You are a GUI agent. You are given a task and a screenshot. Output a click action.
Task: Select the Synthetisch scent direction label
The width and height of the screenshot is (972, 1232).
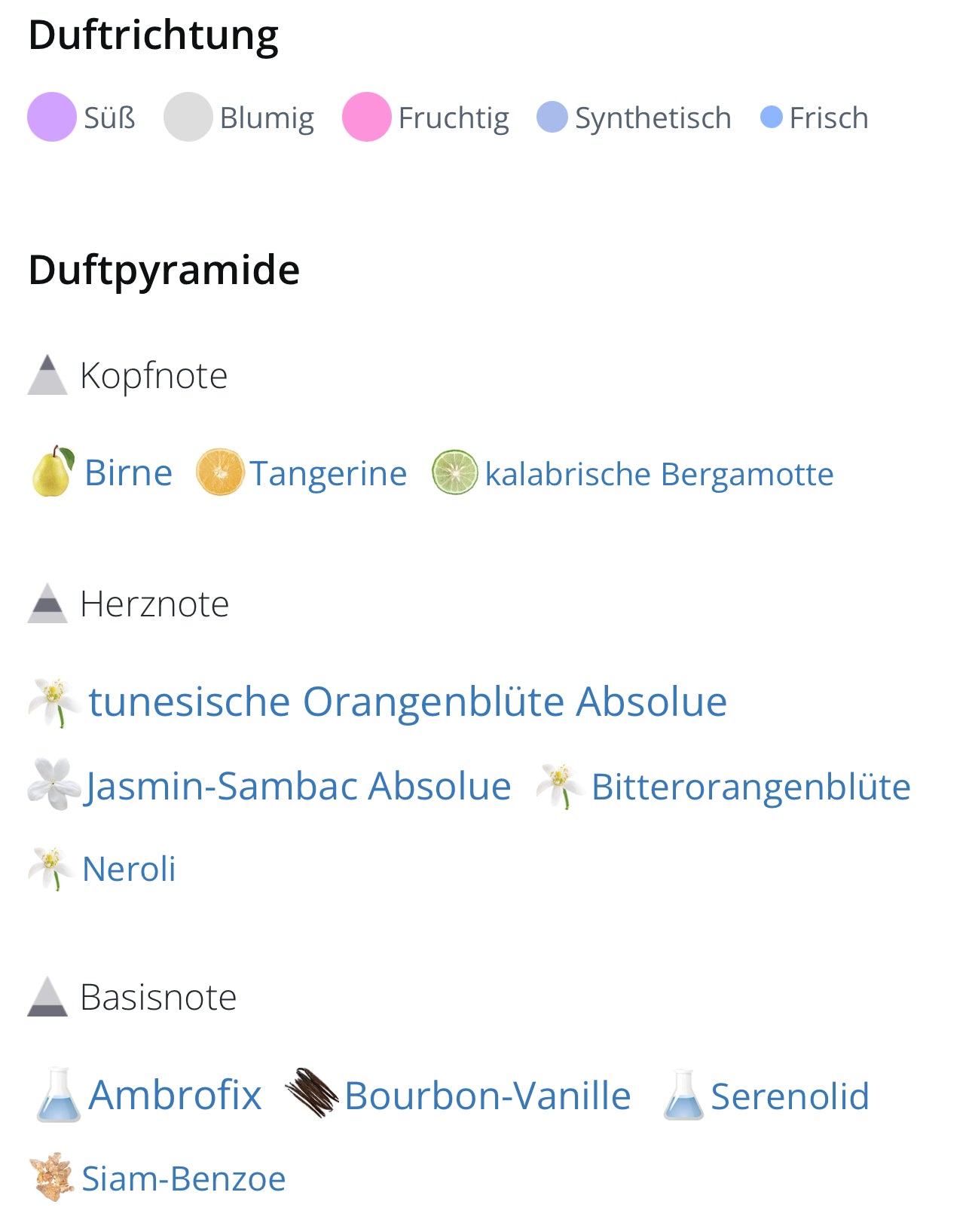[653, 118]
